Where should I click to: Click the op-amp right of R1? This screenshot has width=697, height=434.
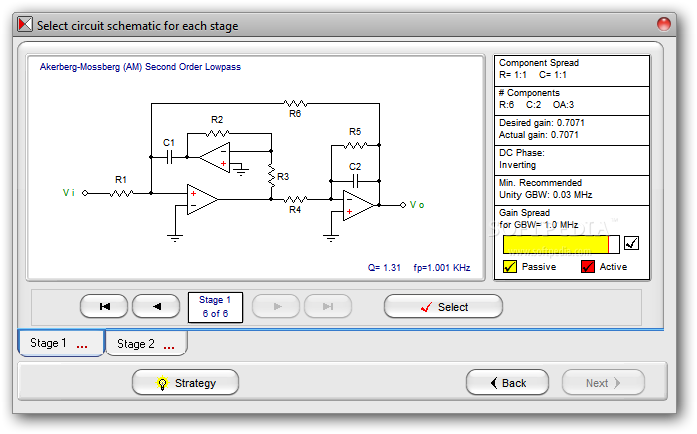pos(202,199)
